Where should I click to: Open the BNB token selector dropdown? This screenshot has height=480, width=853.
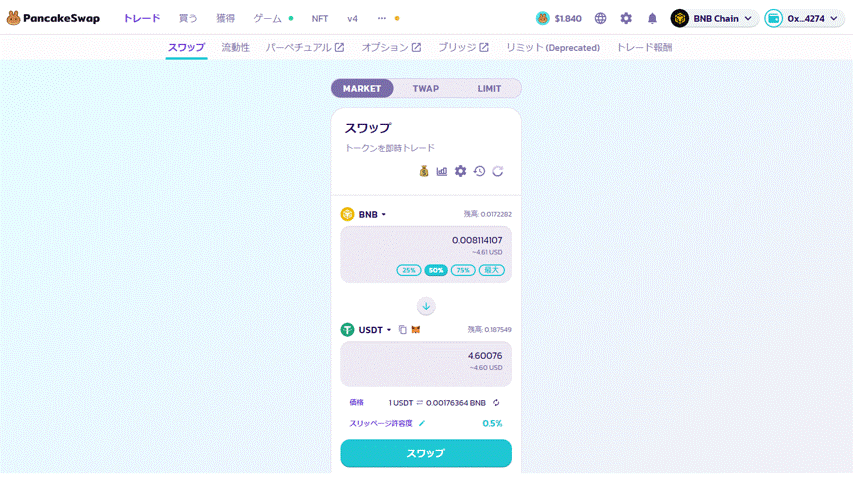(x=371, y=214)
